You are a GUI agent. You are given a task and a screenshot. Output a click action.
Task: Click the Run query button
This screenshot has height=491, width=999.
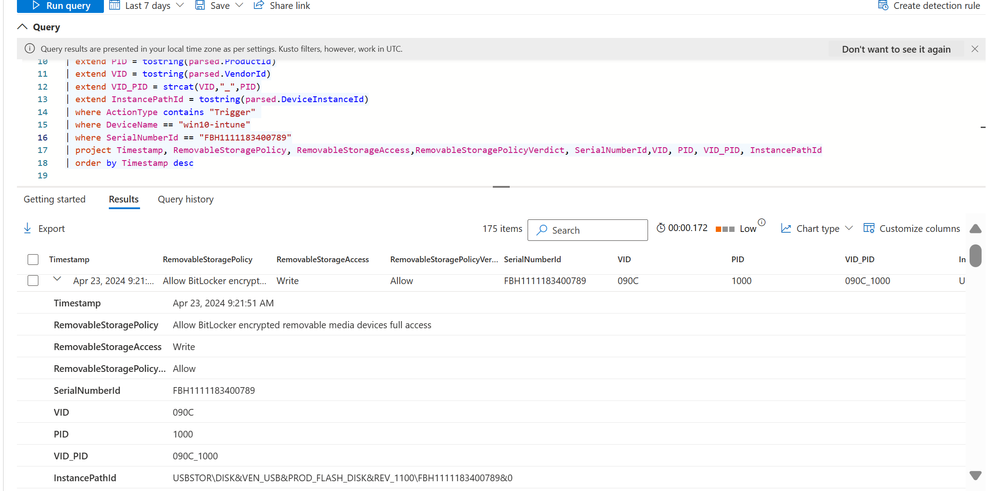(60, 6)
